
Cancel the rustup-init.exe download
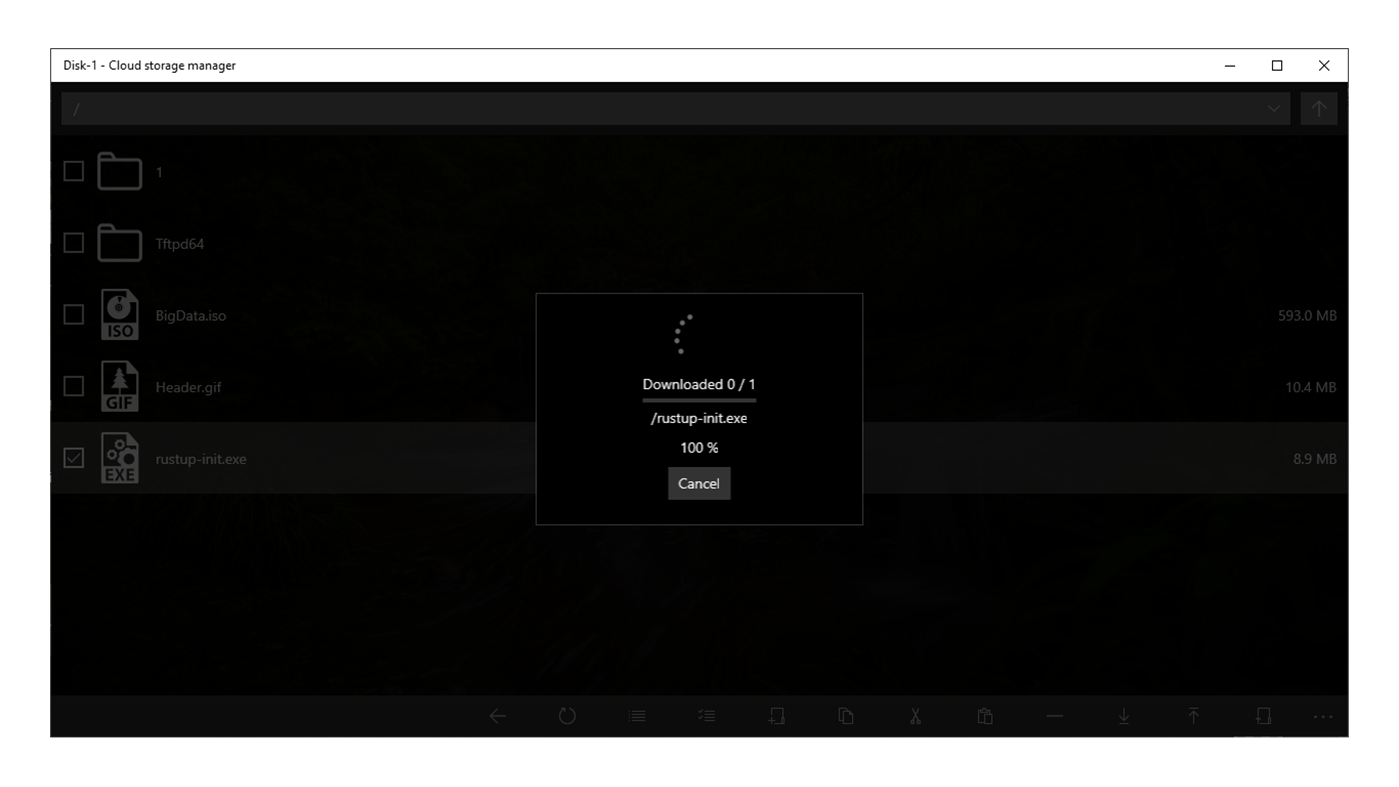click(x=699, y=483)
